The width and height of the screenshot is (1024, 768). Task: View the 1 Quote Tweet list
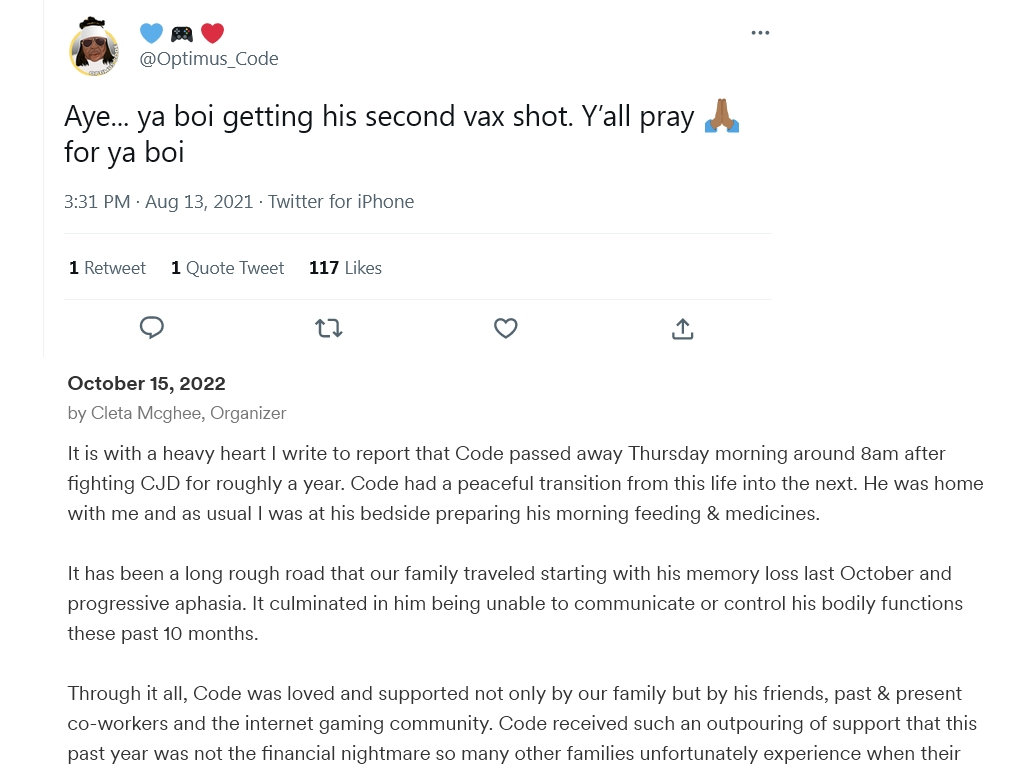[228, 268]
